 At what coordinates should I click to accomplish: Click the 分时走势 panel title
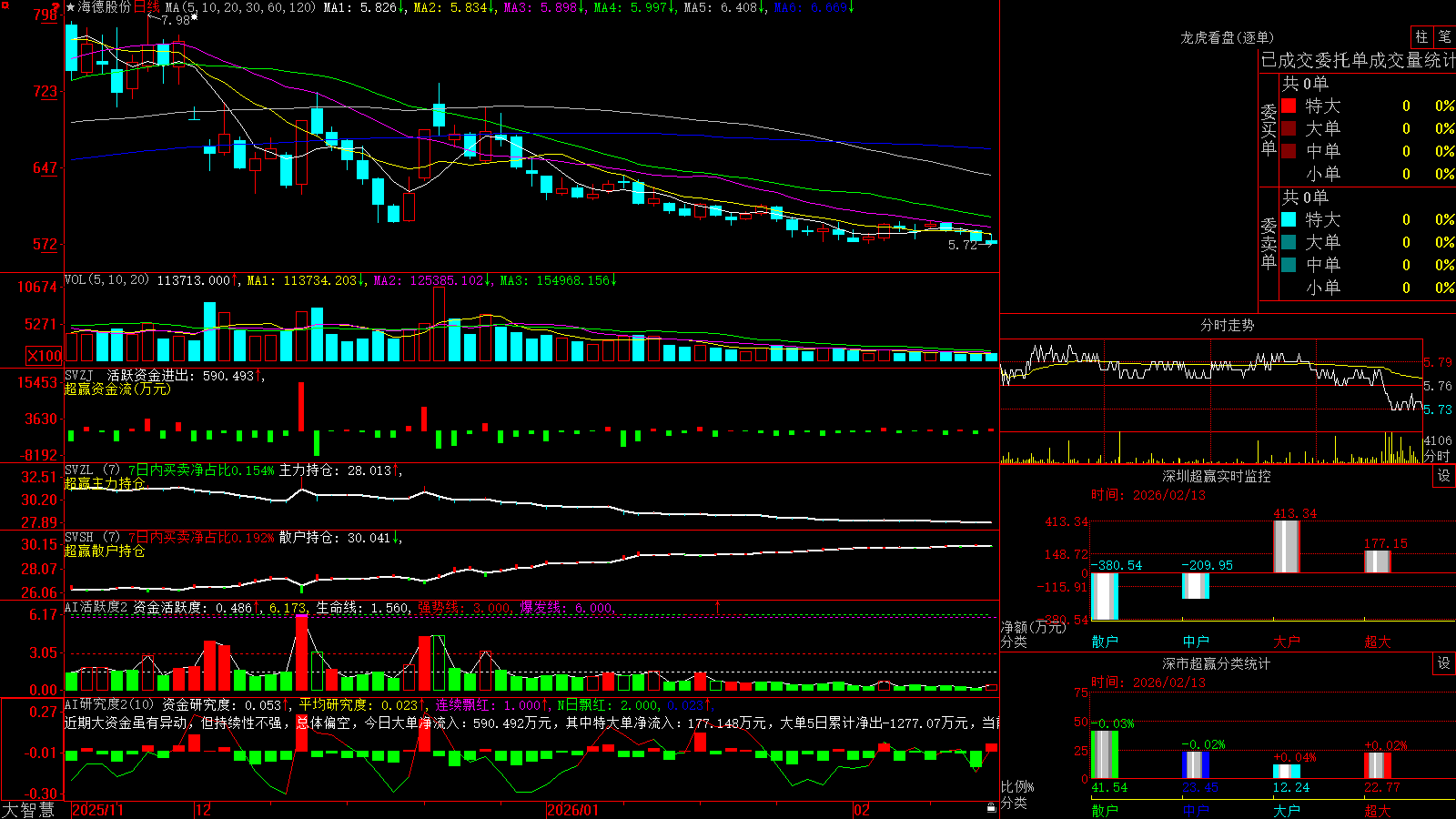coord(1227,325)
